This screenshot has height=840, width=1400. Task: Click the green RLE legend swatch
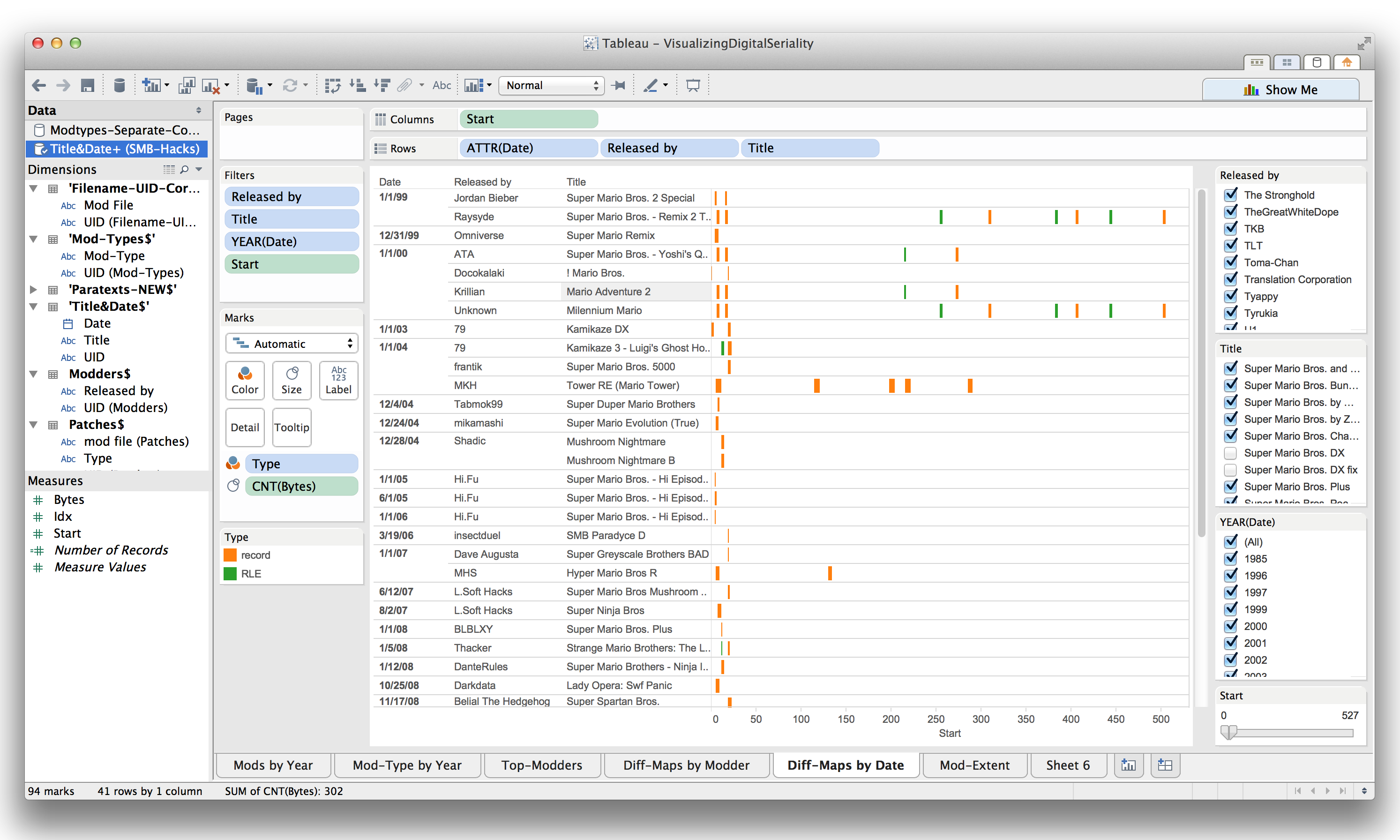[230, 573]
